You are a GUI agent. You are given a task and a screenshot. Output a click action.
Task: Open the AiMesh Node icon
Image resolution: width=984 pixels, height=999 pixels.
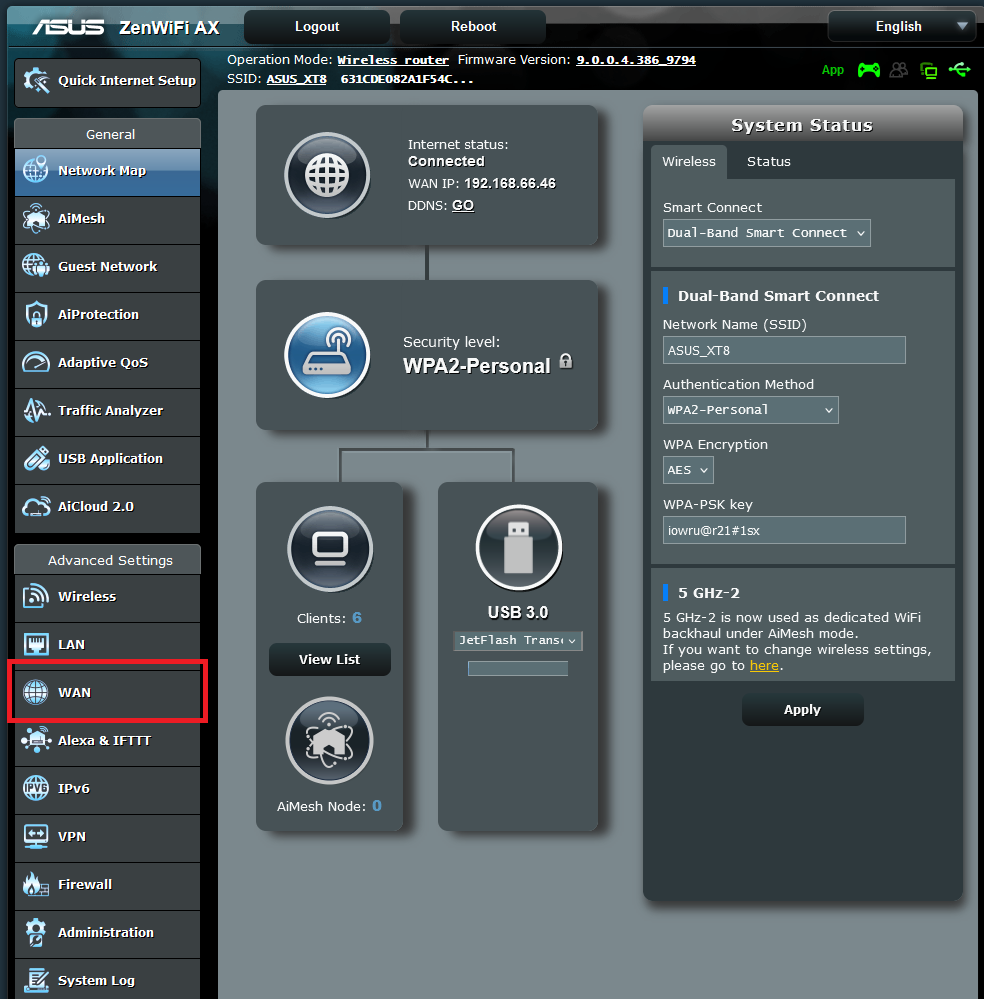click(330, 741)
